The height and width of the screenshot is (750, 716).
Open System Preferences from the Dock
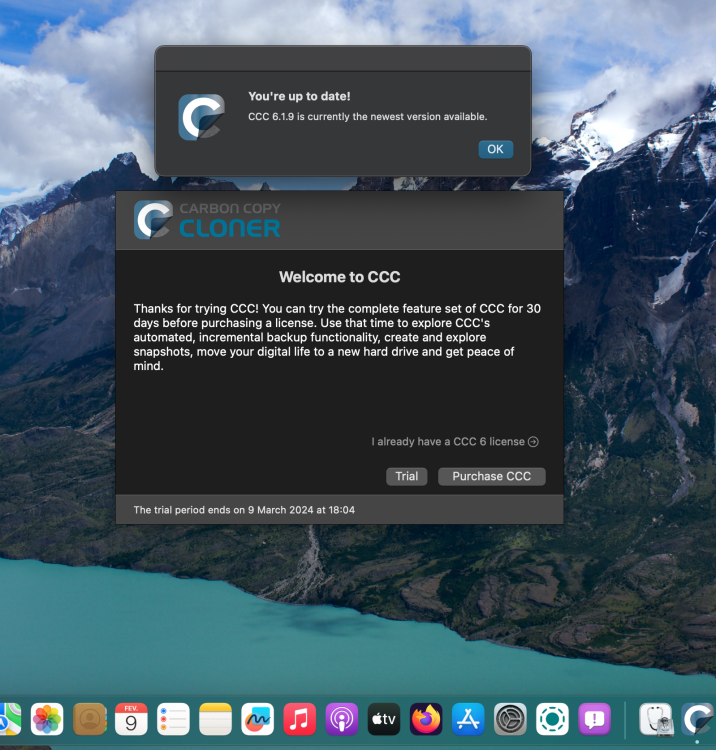tap(510, 719)
